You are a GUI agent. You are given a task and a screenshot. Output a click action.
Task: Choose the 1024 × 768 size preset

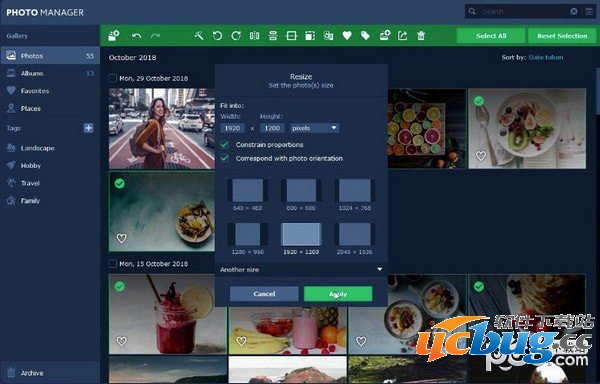[355, 195]
